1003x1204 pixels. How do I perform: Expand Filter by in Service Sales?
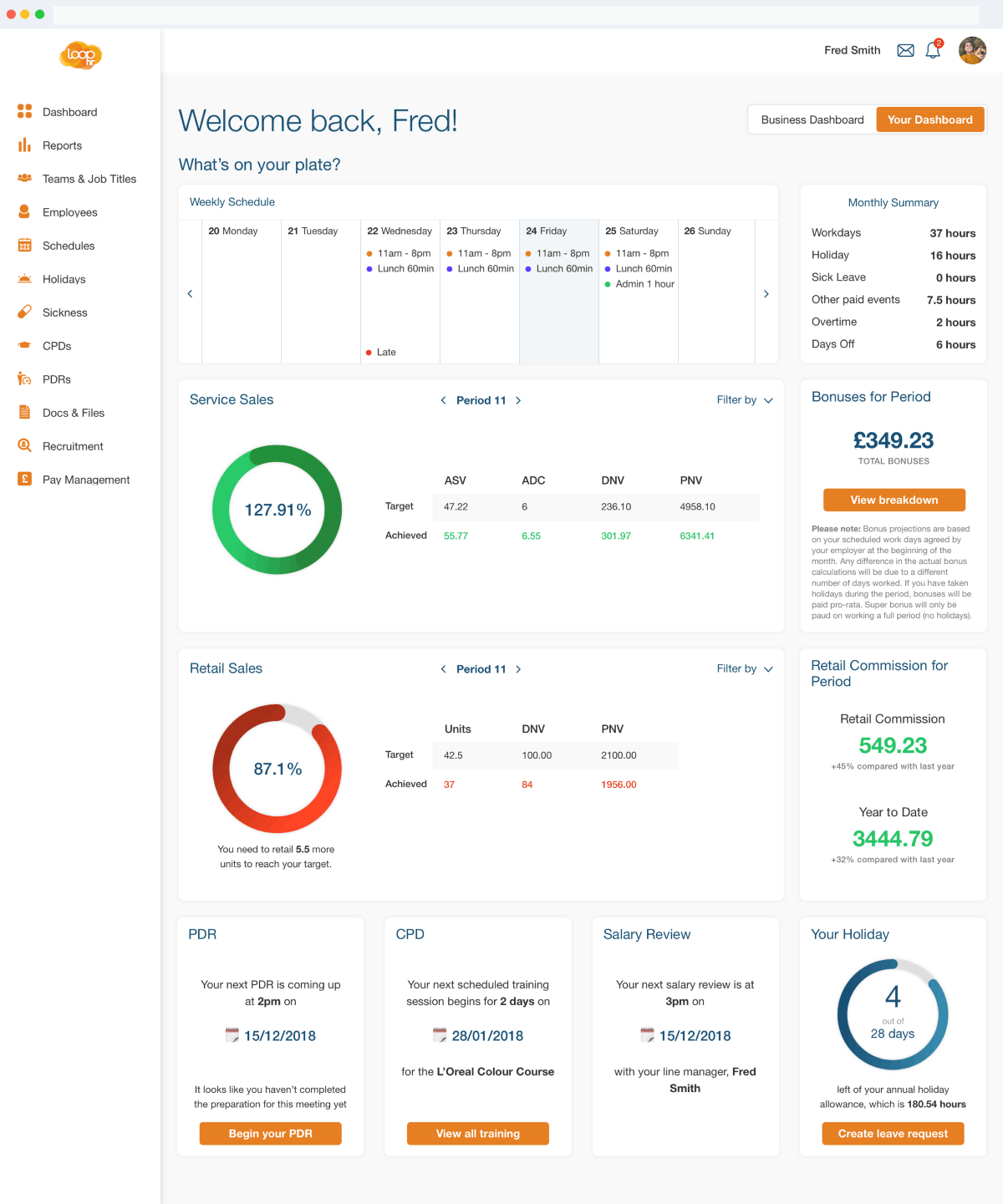point(744,400)
